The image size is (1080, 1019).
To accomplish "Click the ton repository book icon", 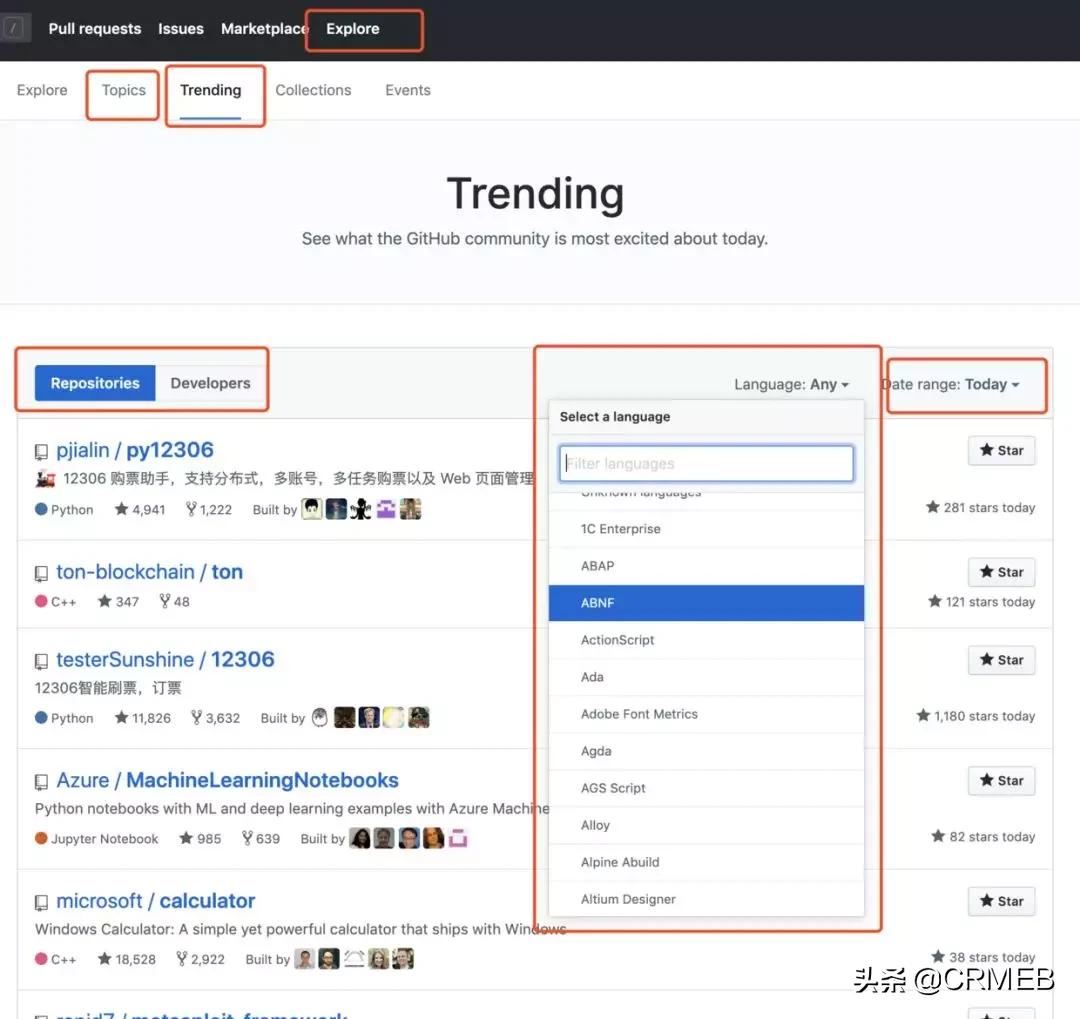I will click(x=41, y=574).
